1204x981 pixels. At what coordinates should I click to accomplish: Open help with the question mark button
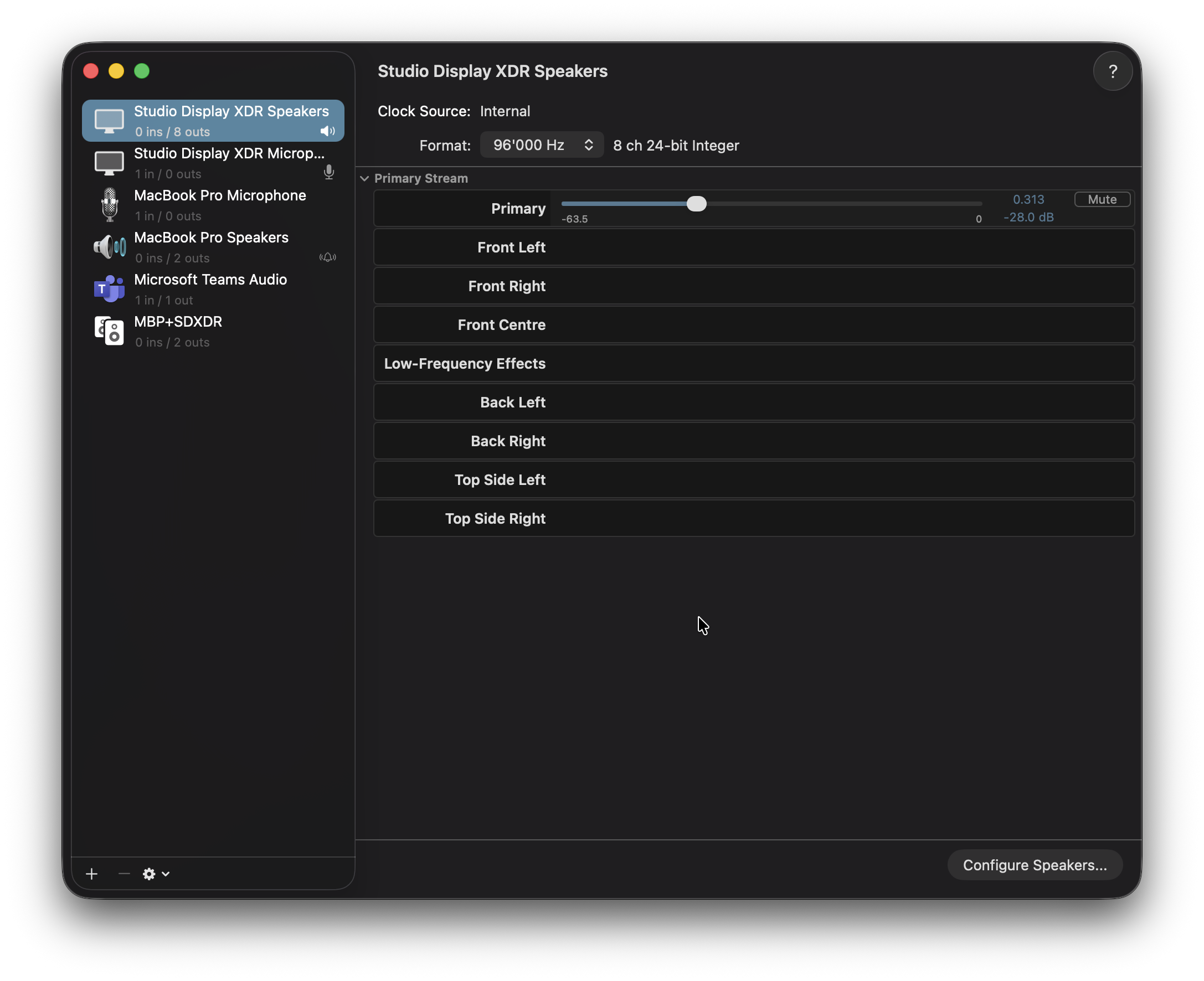coord(1113,71)
